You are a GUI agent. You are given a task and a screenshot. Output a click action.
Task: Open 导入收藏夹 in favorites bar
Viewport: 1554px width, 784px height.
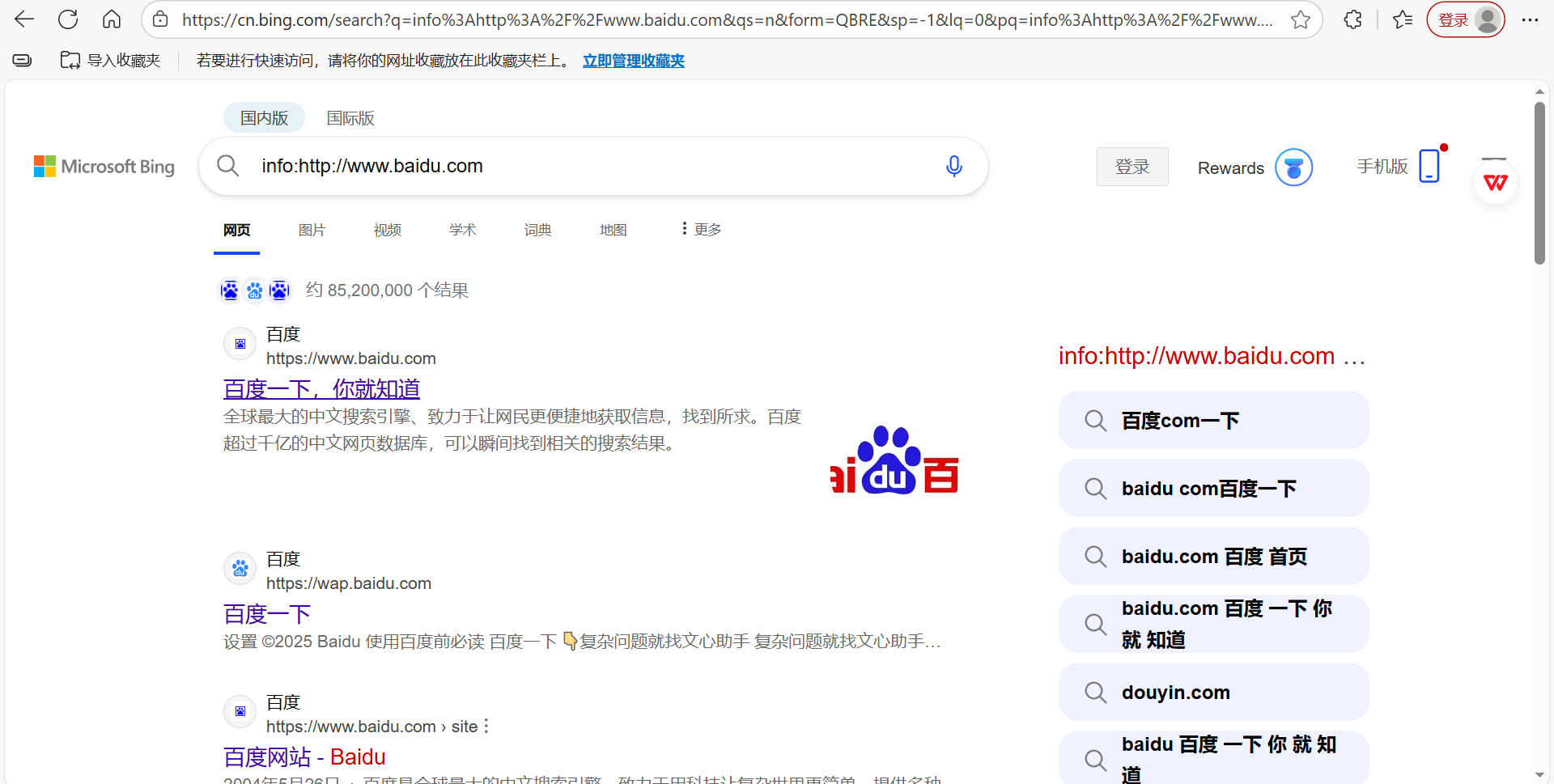coord(110,60)
